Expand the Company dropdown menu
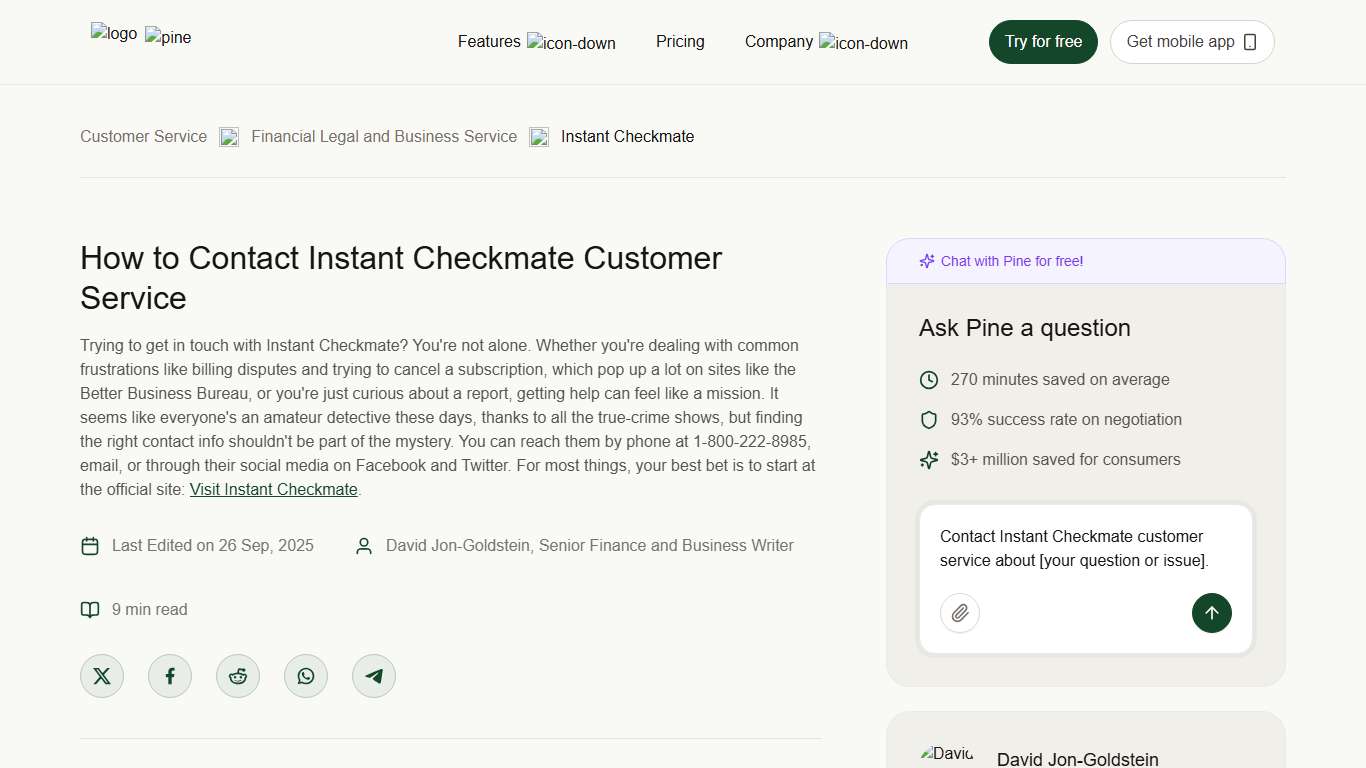 (778, 41)
